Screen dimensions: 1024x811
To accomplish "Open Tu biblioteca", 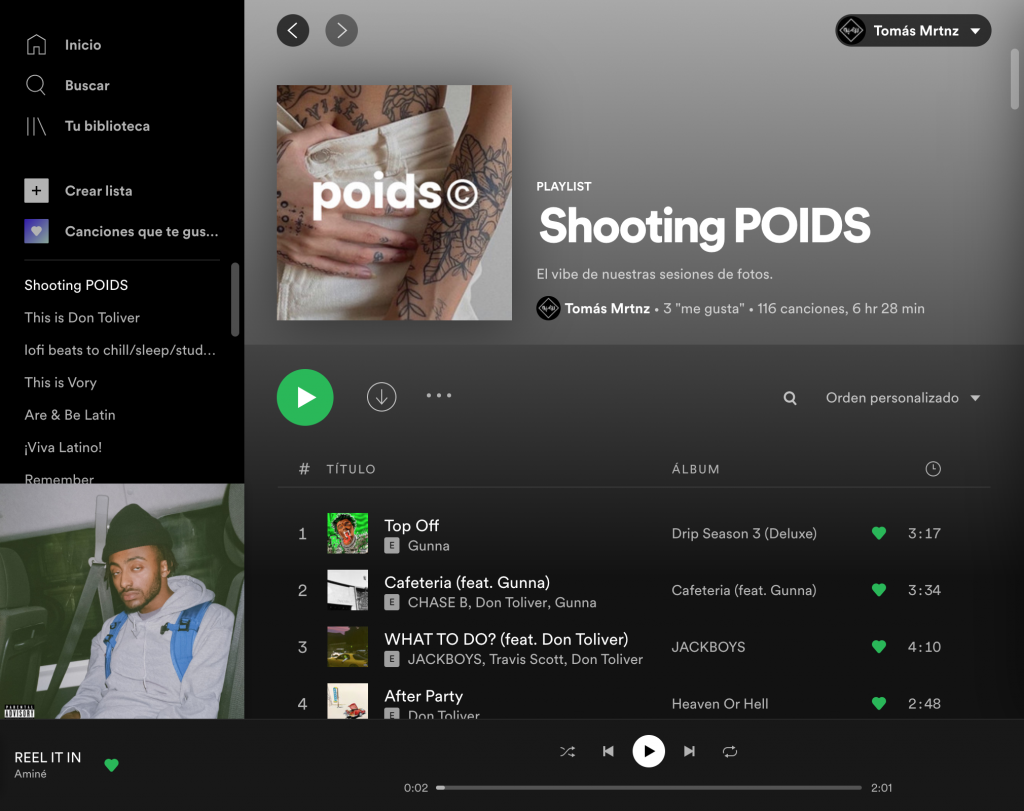I will click(x=109, y=125).
